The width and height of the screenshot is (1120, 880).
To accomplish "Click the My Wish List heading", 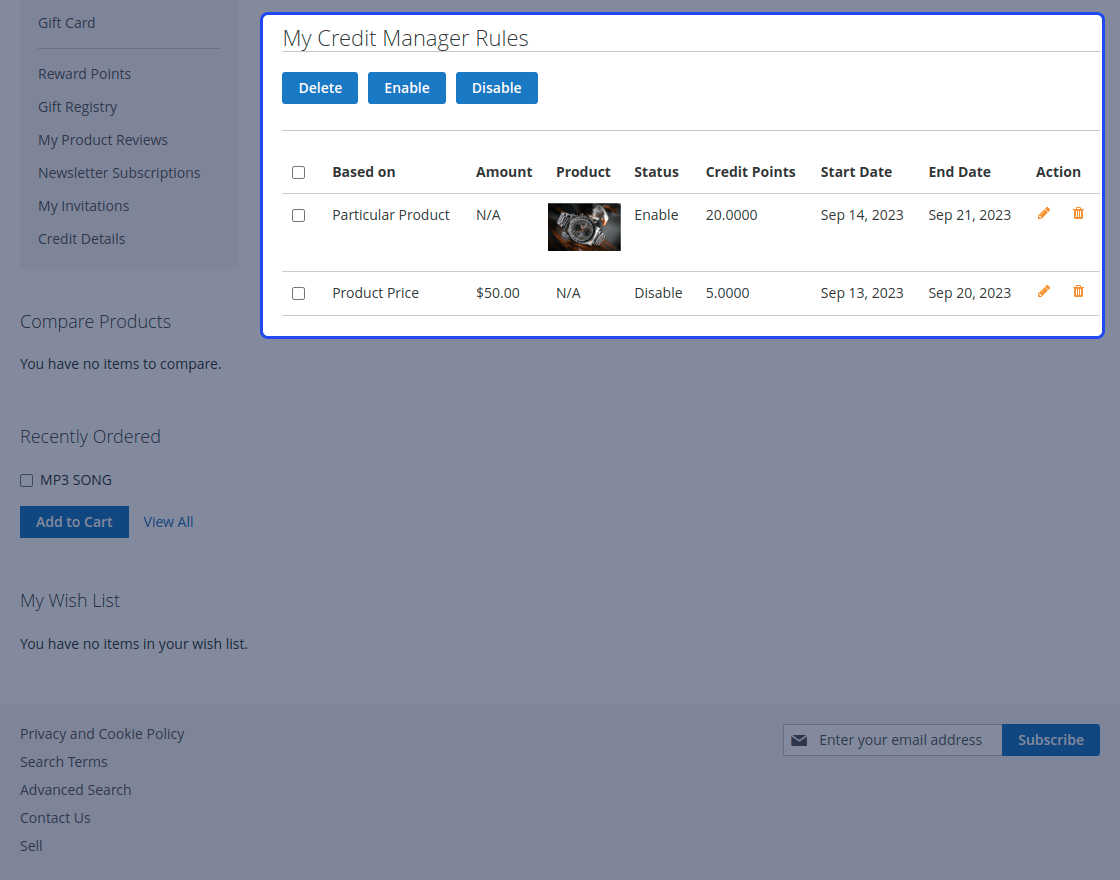I will (70, 601).
